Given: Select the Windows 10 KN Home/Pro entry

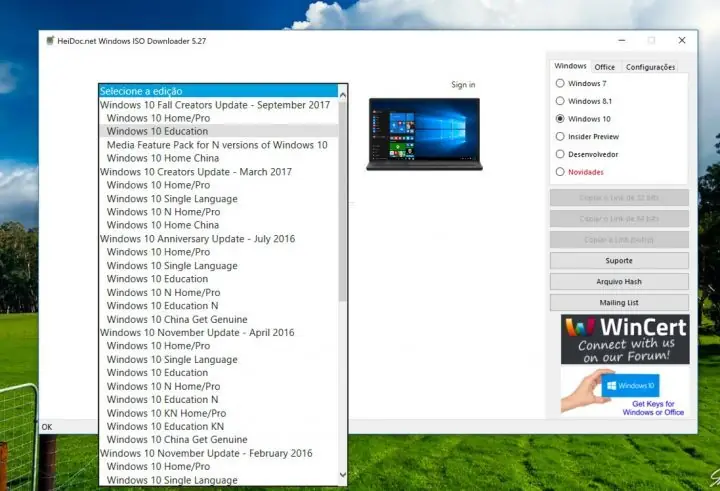Looking at the screenshot, I should click(219, 413).
